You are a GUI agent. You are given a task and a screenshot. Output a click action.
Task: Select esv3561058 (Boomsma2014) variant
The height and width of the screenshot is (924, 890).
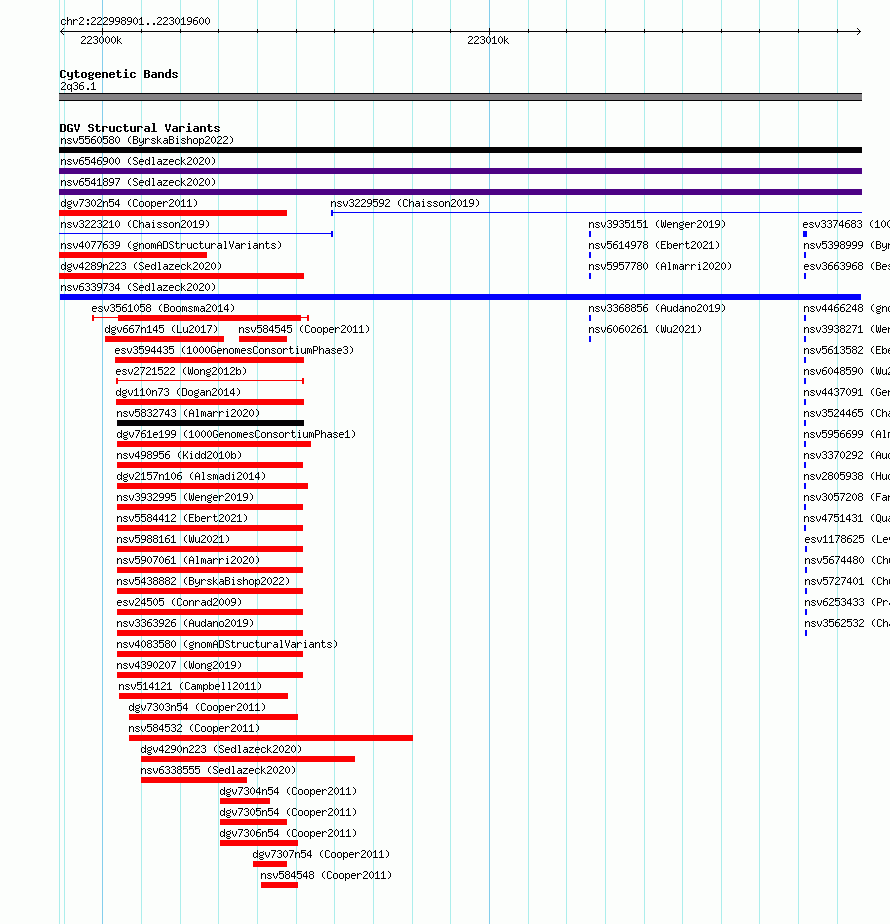tap(163, 308)
